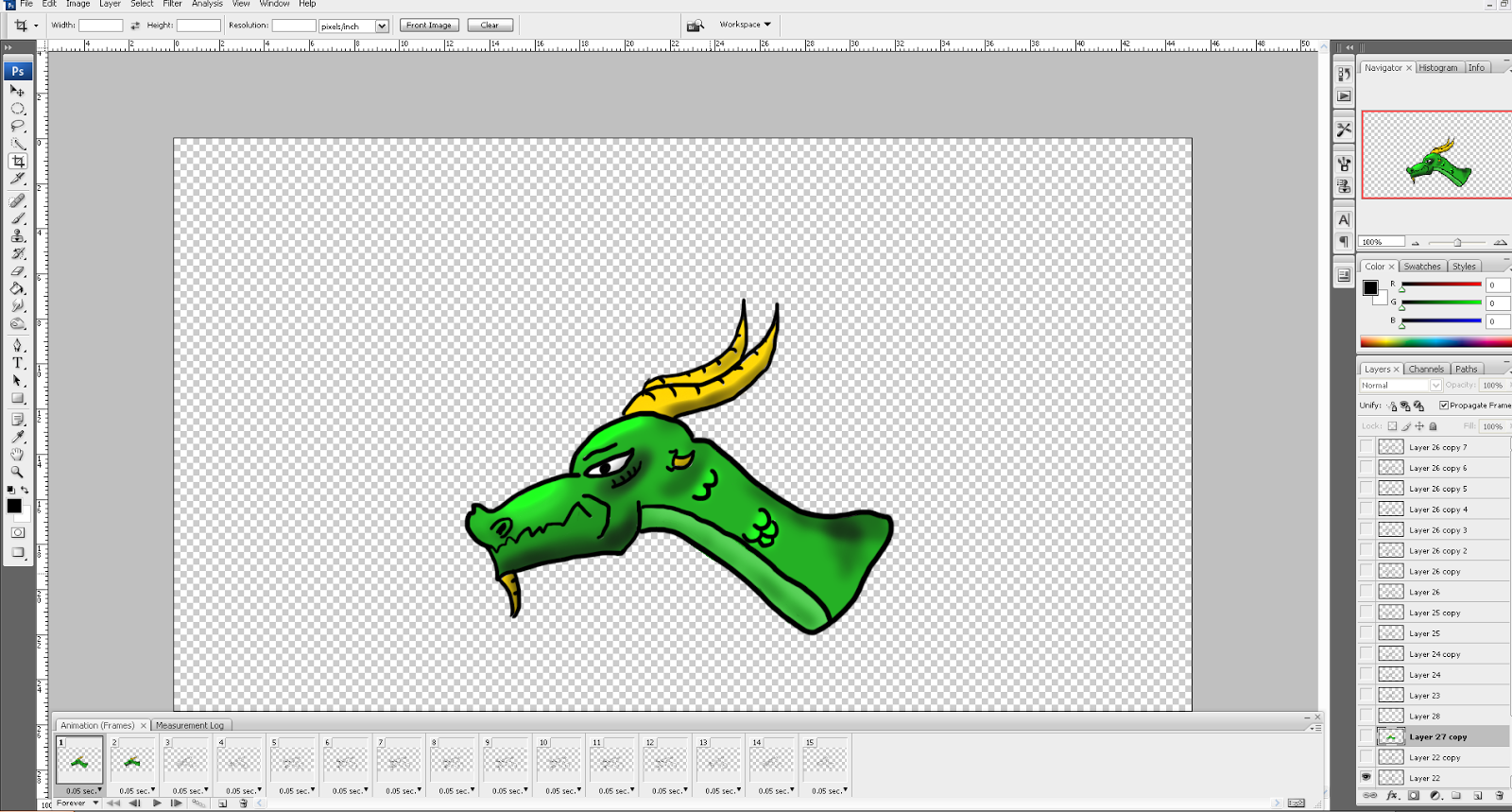Duplicate selected animation frame

[x=223, y=803]
